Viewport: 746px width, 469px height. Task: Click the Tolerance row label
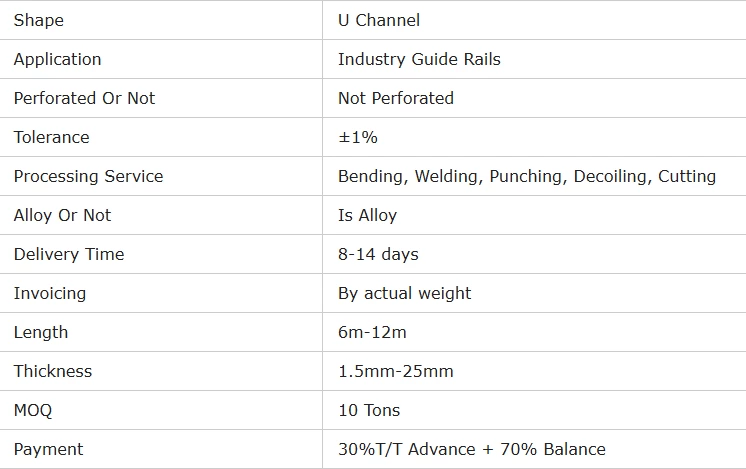click(51, 137)
